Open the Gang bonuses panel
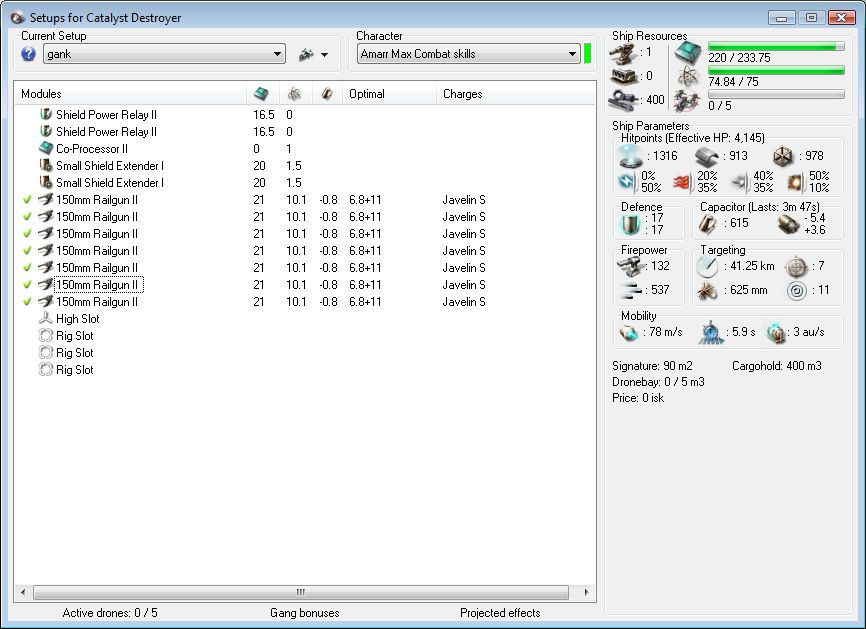The width and height of the screenshot is (866, 629). pos(305,612)
